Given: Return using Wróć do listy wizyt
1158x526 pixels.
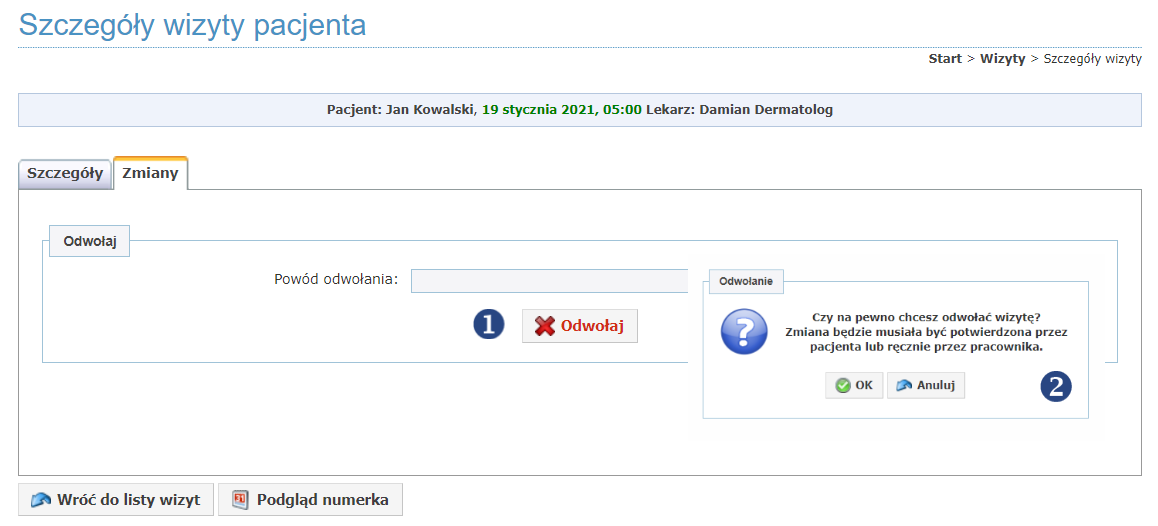Looking at the screenshot, I should pos(115,499).
